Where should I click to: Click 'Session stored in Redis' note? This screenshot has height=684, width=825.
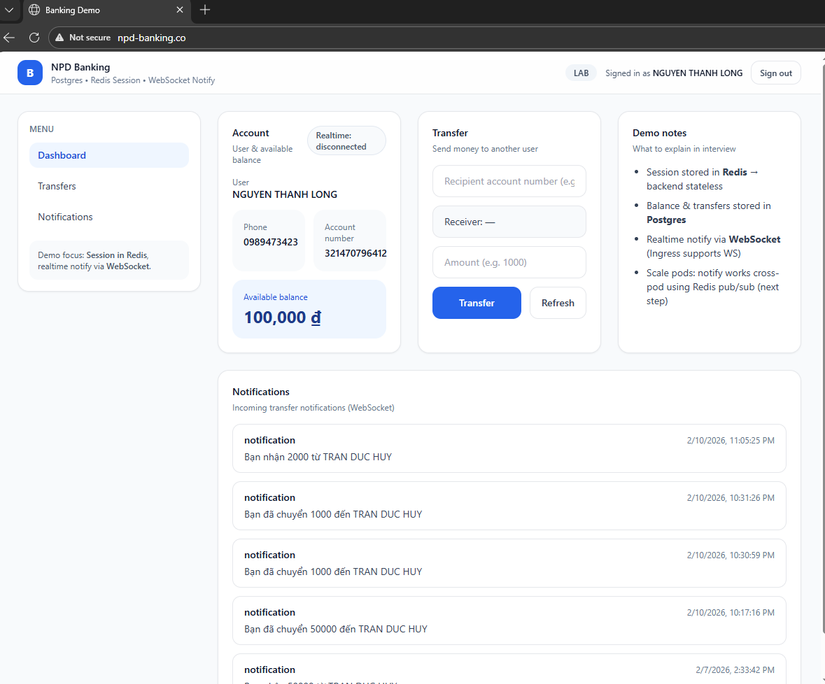[x=702, y=179]
